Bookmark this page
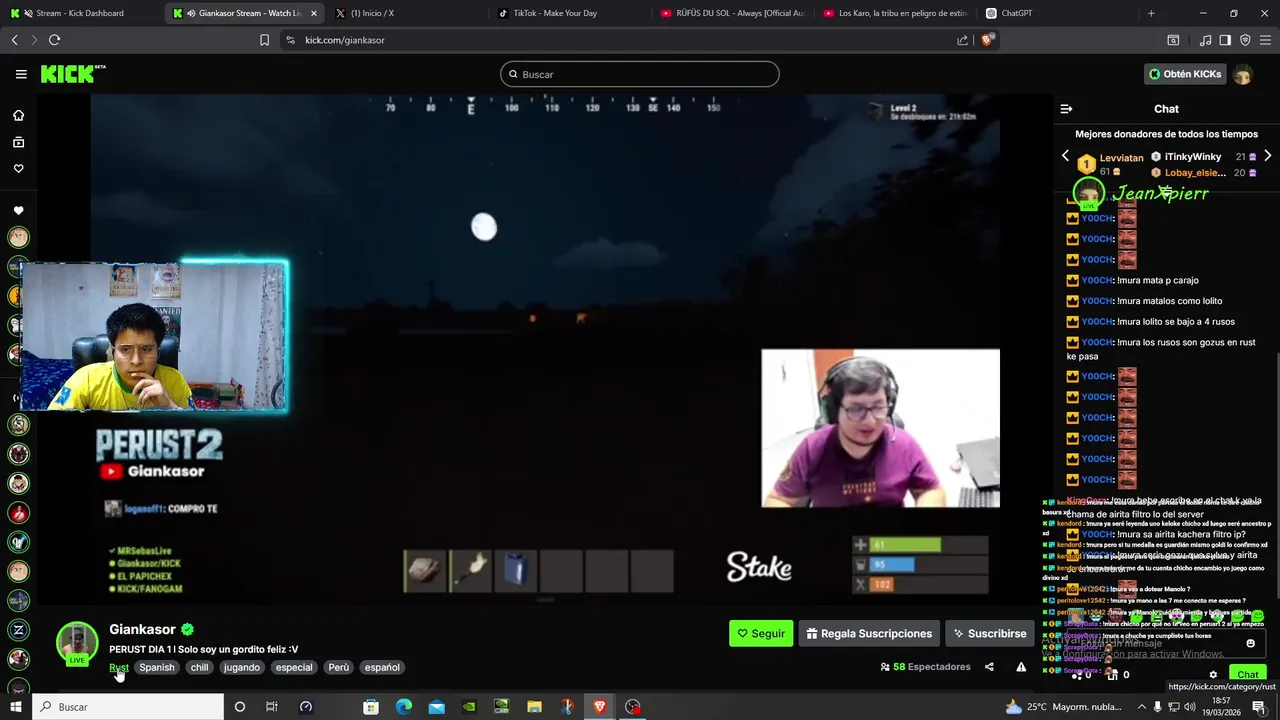 (264, 40)
